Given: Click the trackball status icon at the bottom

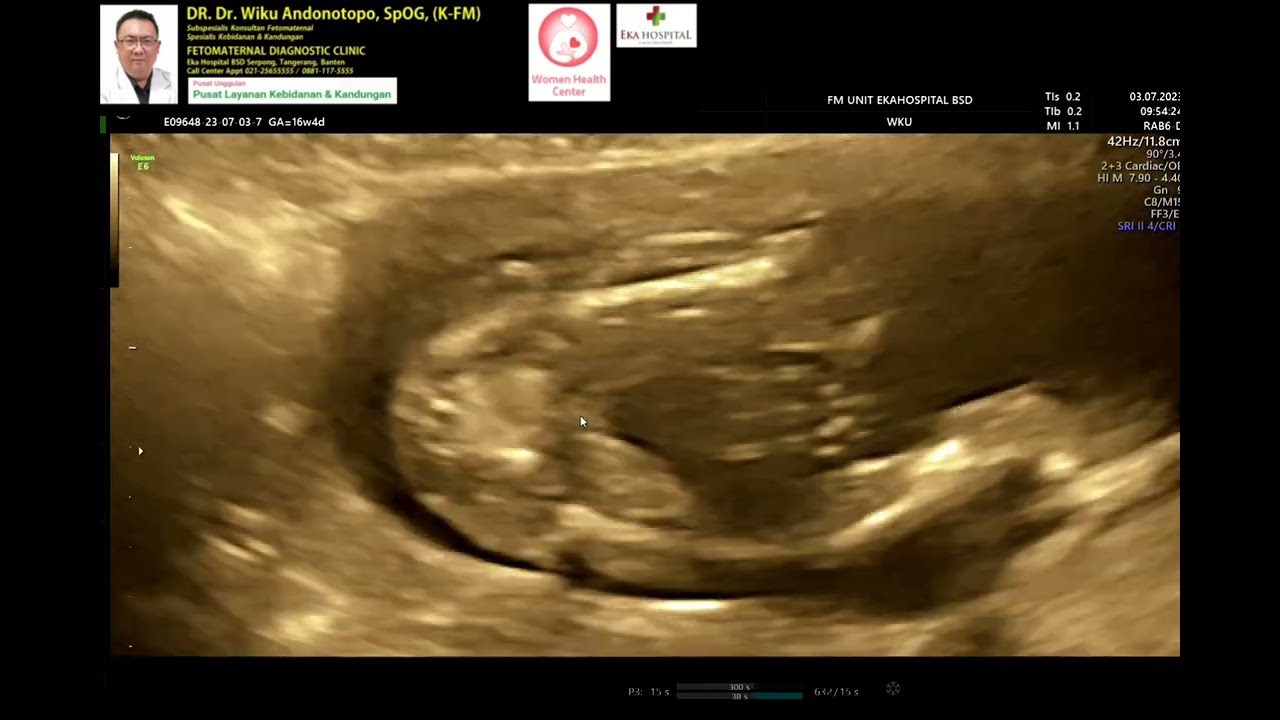Looking at the screenshot, I should point(893,689).
